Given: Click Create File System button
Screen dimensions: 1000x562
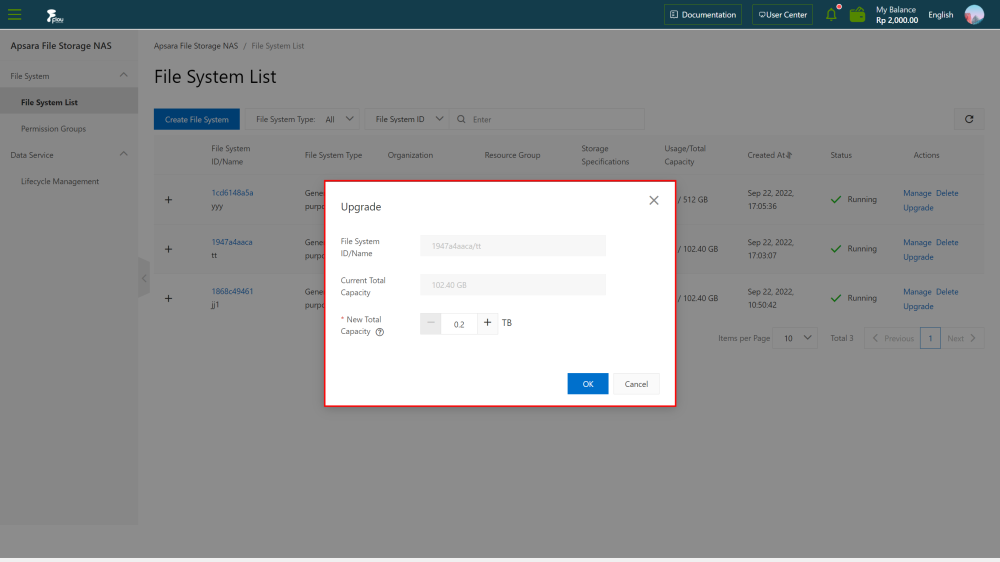Looking at the screenshot, I should click(196, 119).
